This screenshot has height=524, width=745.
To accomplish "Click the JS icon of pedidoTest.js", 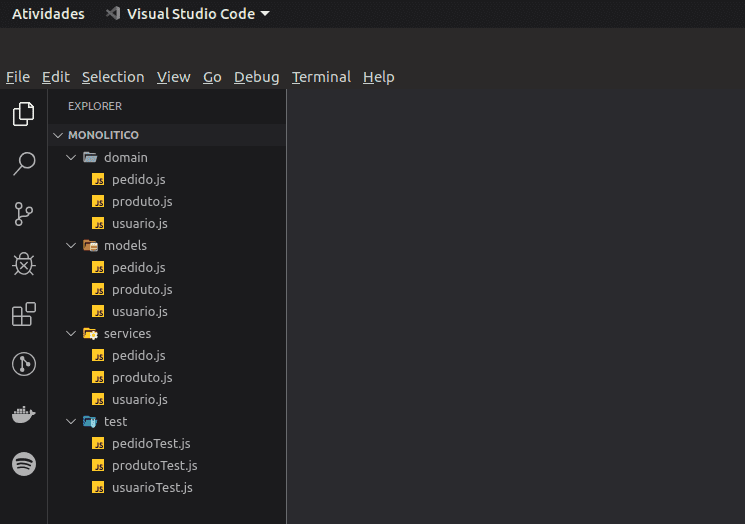I will tap(98, 444).
